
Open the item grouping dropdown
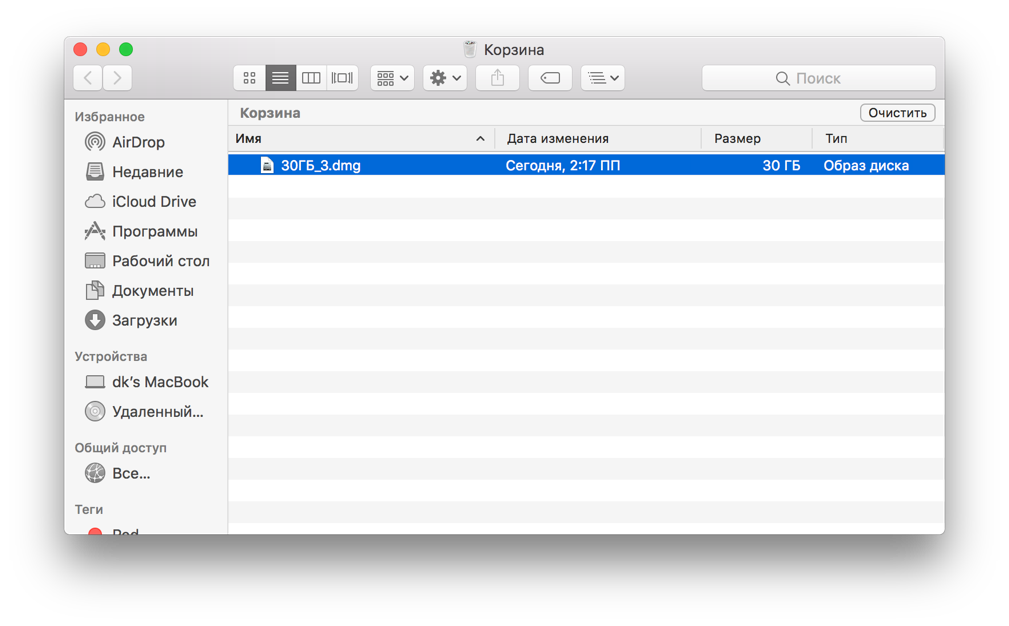click(391, 78)
